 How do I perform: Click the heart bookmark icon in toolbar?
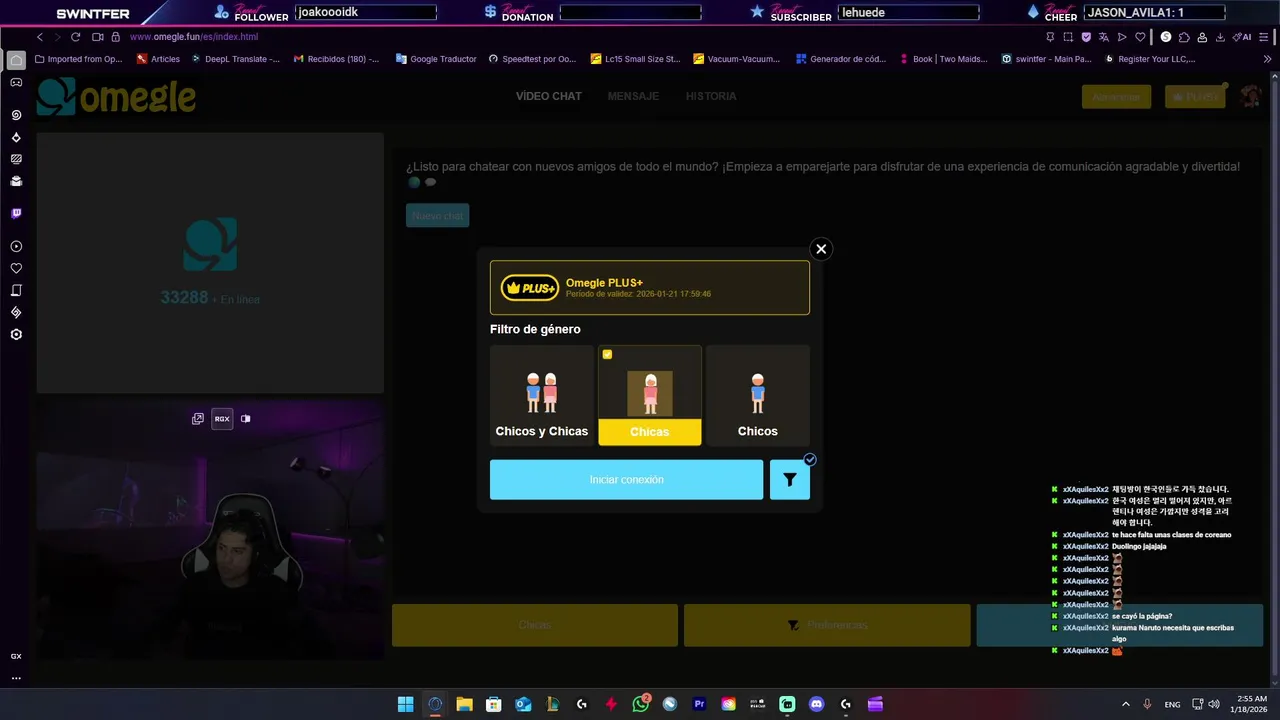1140,37
